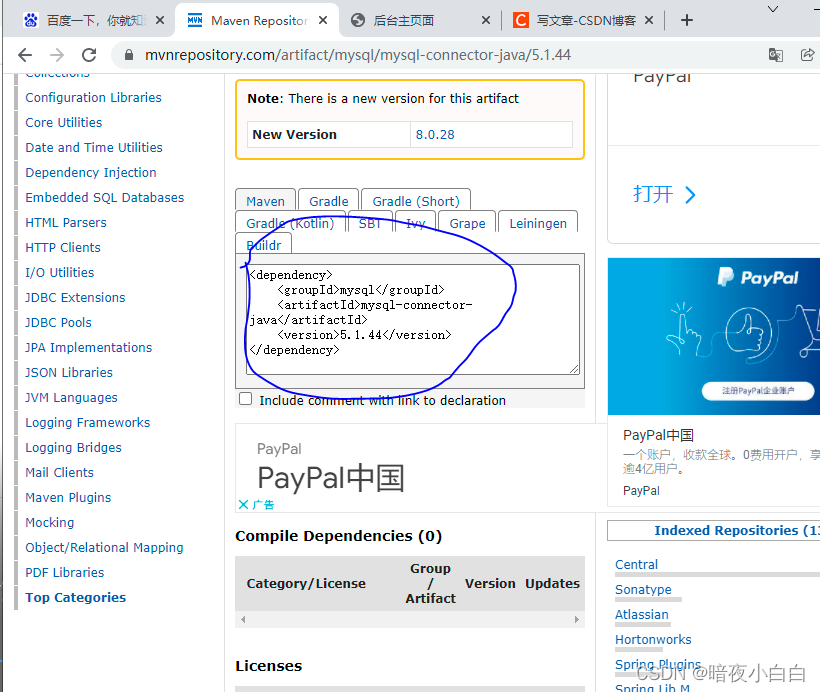The height and width of the screenshot is (692, 820).
Task: Open JVM Languages category
Action: tap(72, 398)
